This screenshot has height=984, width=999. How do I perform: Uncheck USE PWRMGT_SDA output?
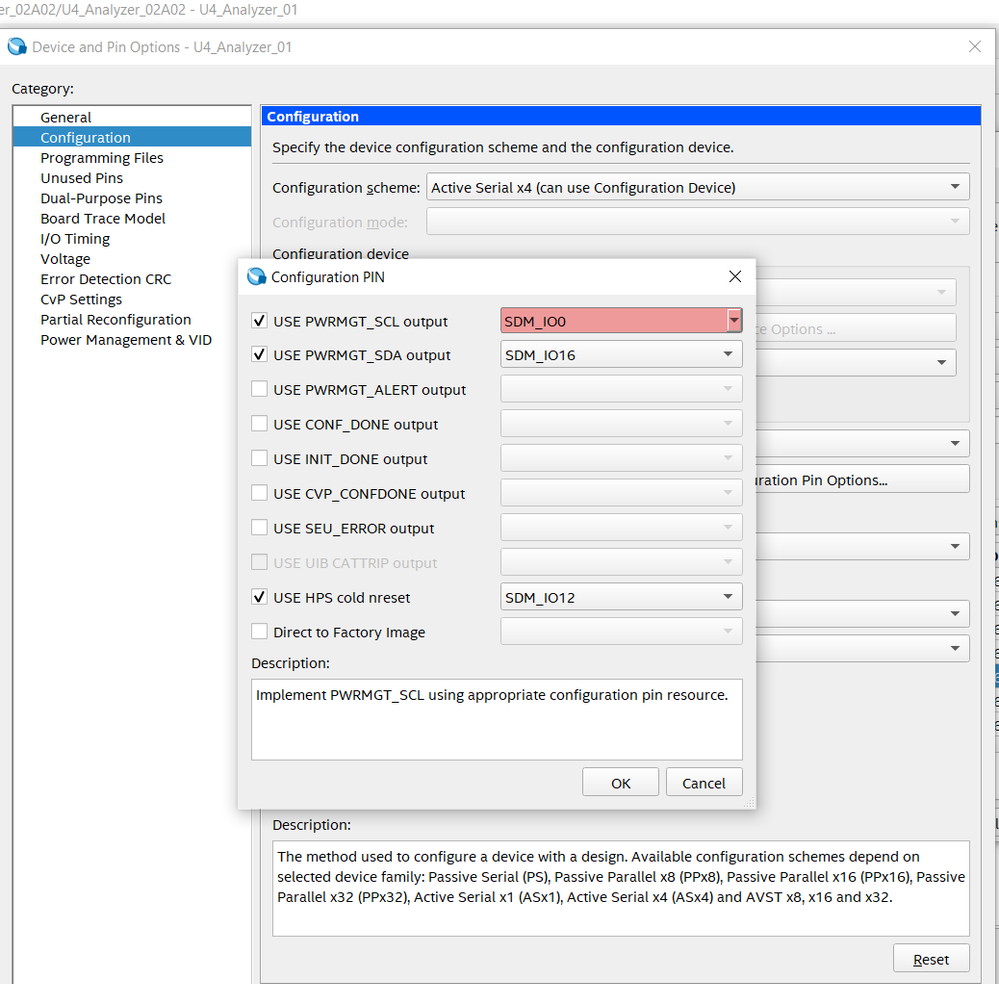click(259, 354)
